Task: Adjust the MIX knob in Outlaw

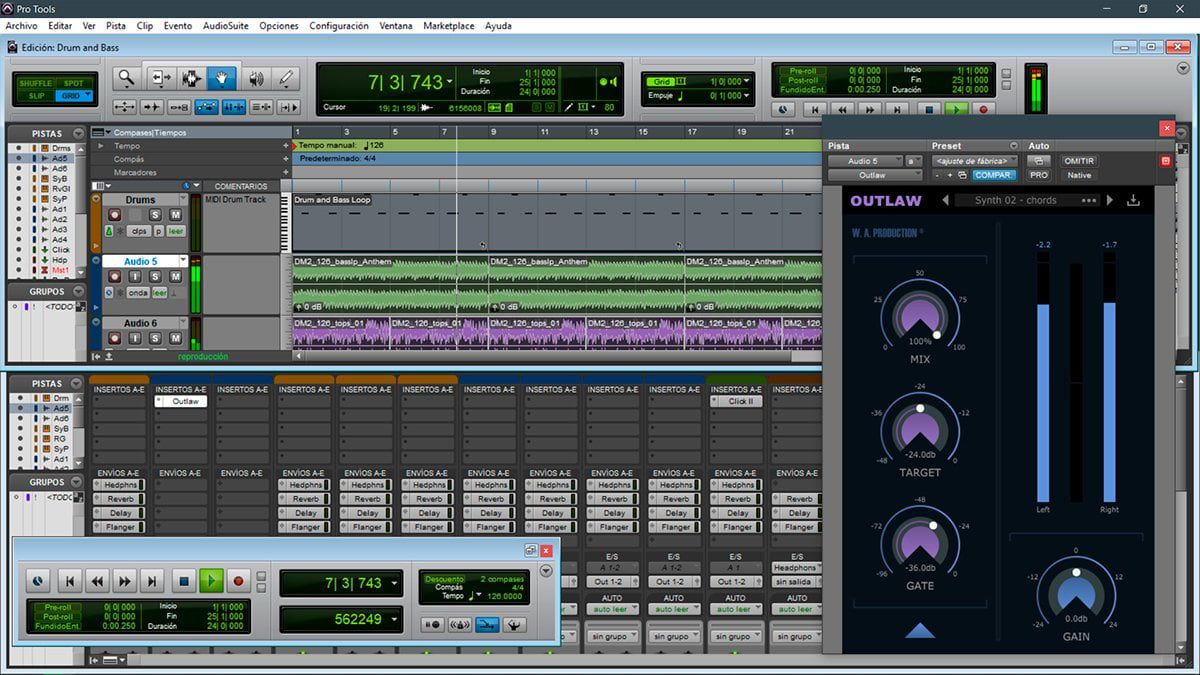Action: pyautogui.click(x=919, y=316)
